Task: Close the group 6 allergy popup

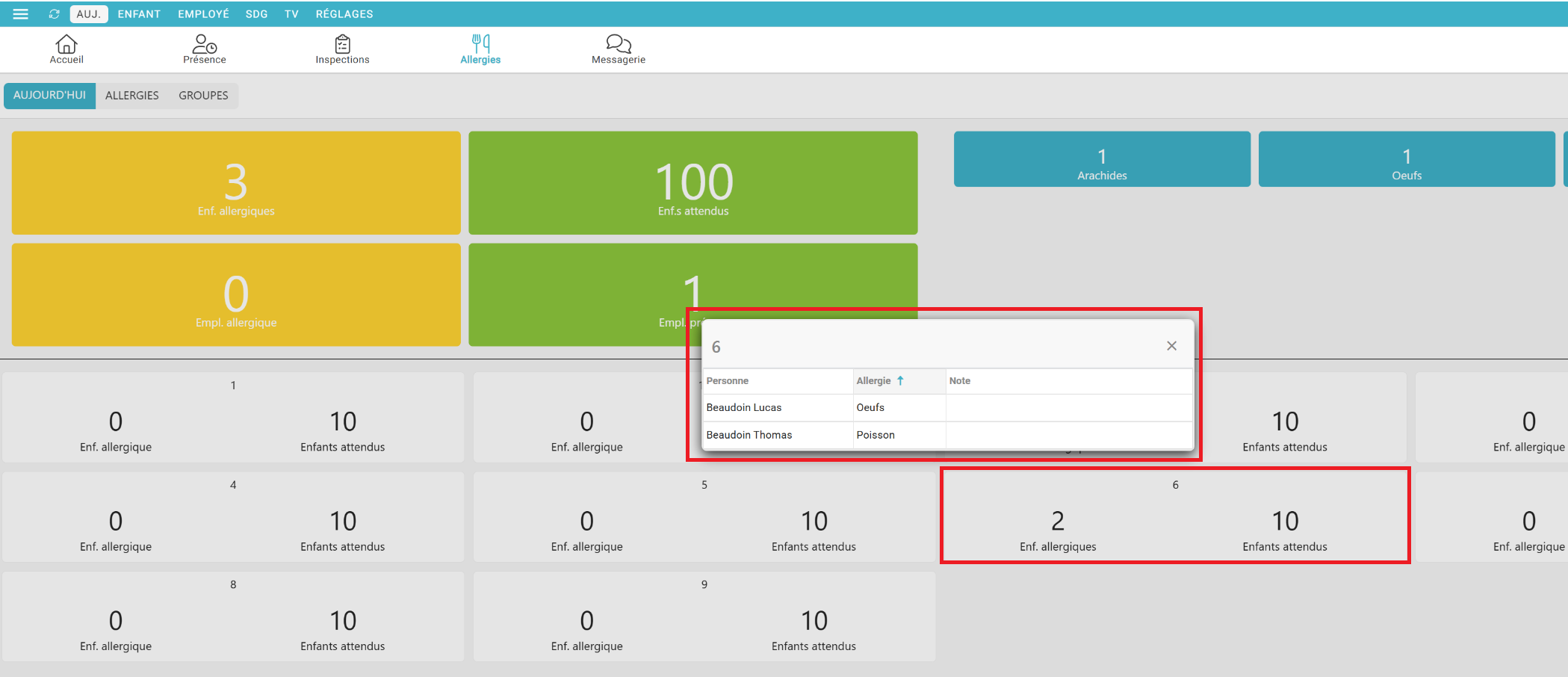Action: [x=1171, y=346]
